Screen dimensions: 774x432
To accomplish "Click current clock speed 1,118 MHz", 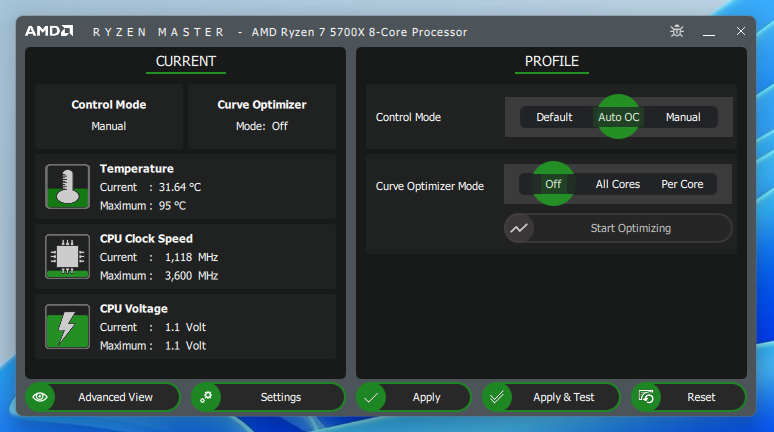I will [192, 257].
